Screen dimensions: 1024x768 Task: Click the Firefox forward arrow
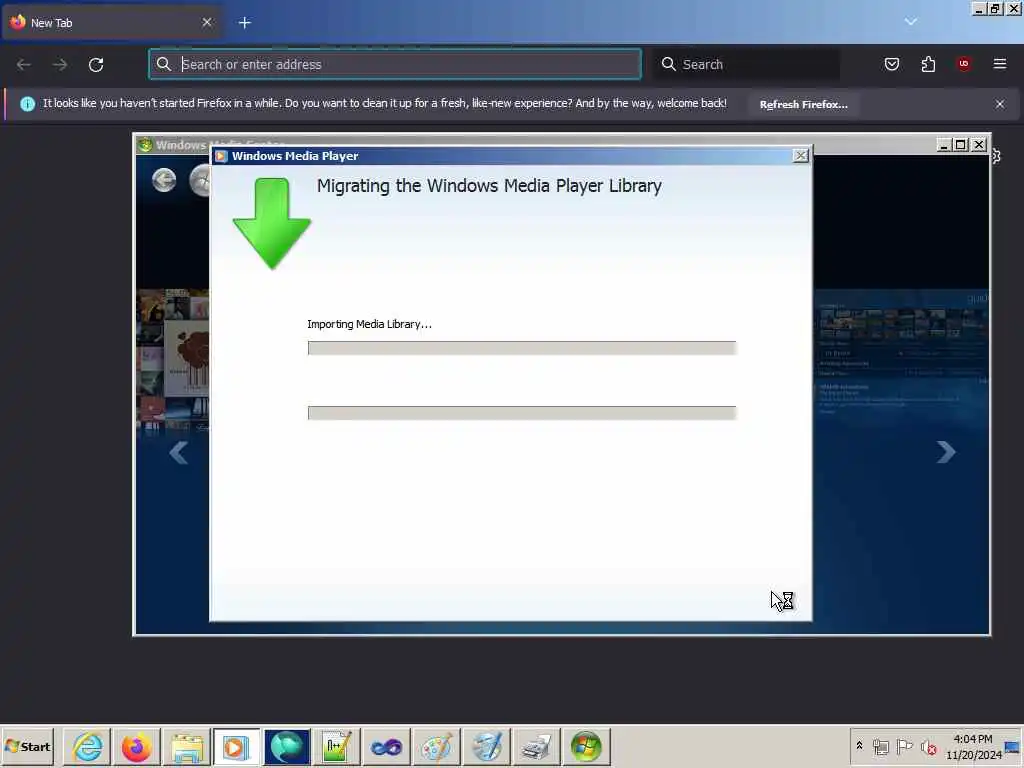pyautogui.click(x=60, y=64)
